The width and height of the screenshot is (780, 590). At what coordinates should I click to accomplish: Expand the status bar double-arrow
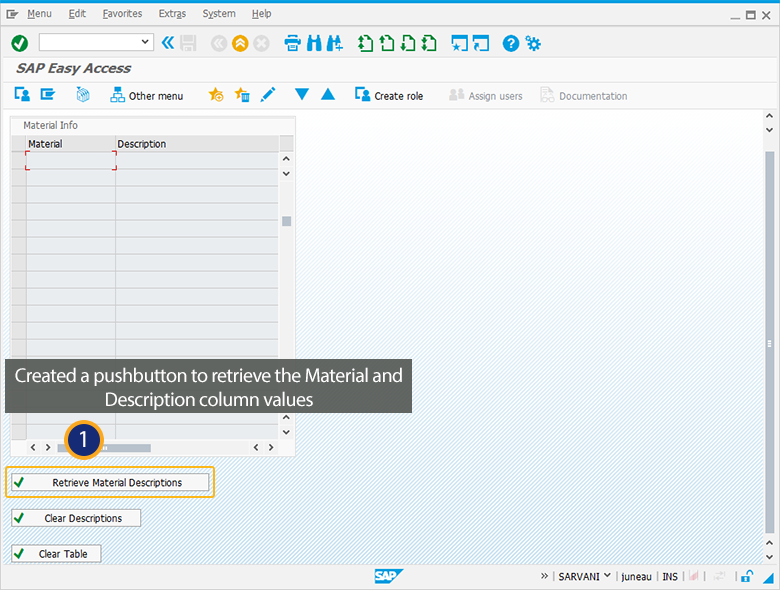(x=544, y=576)
